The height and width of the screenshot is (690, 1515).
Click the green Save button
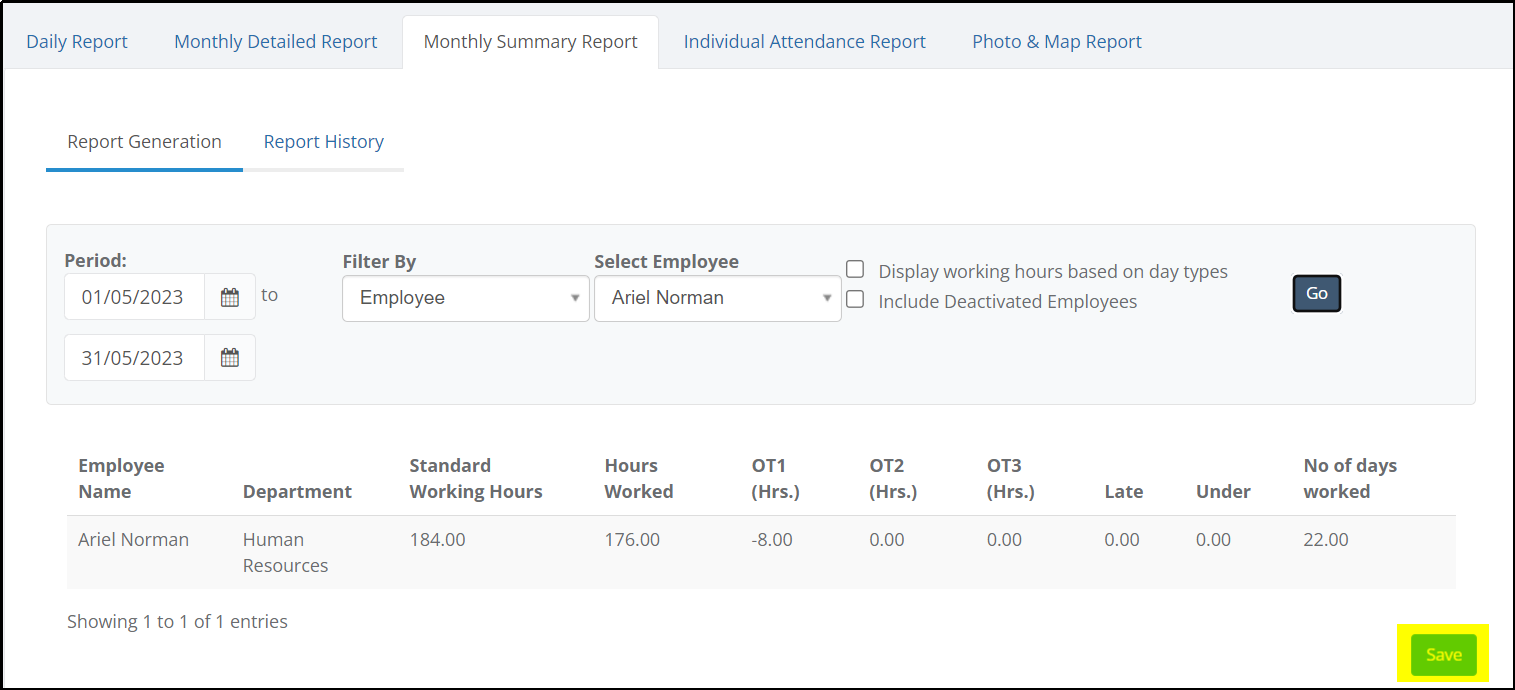point(1444,655)
